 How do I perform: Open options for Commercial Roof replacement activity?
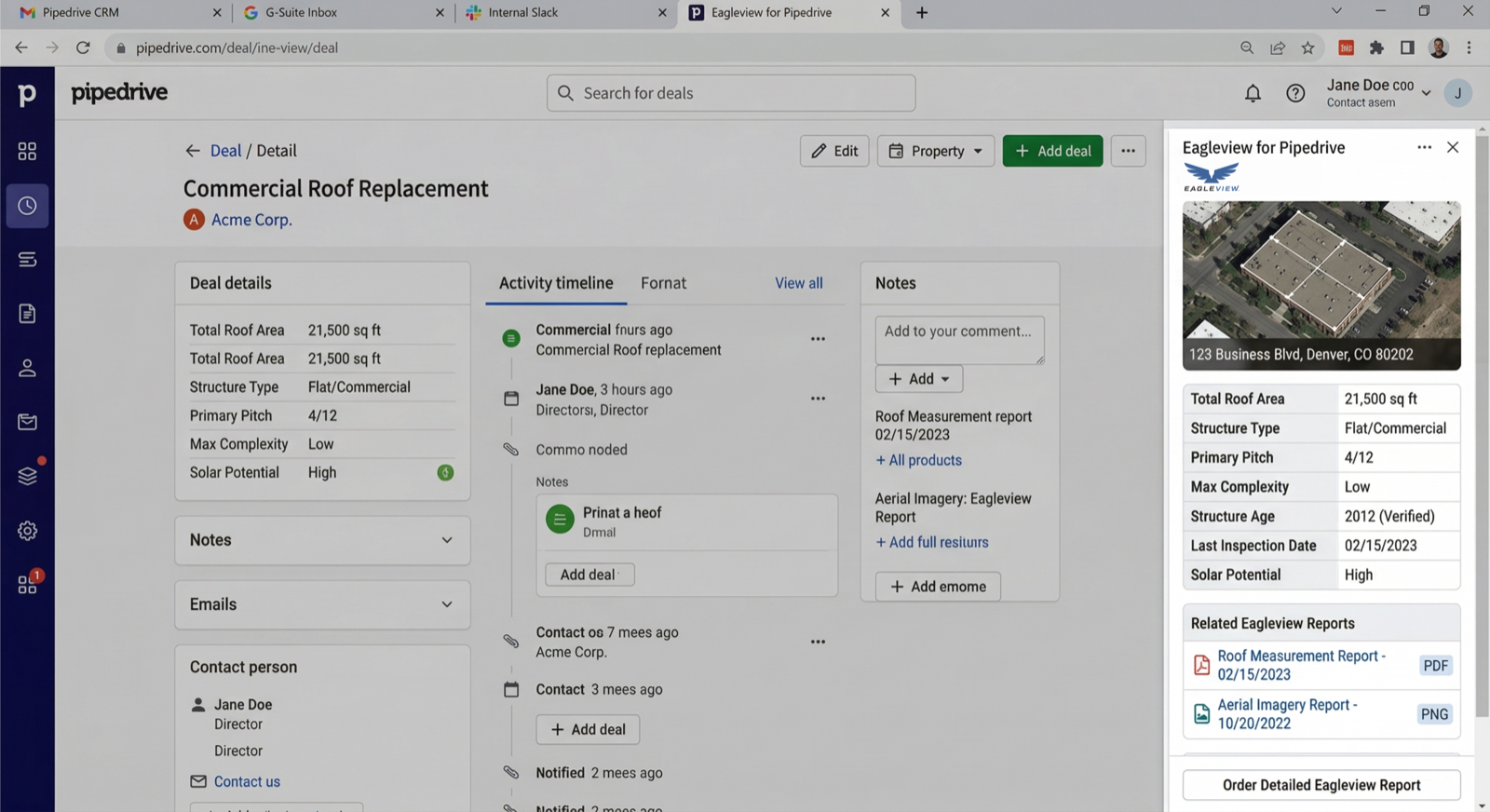click(818, 339)
